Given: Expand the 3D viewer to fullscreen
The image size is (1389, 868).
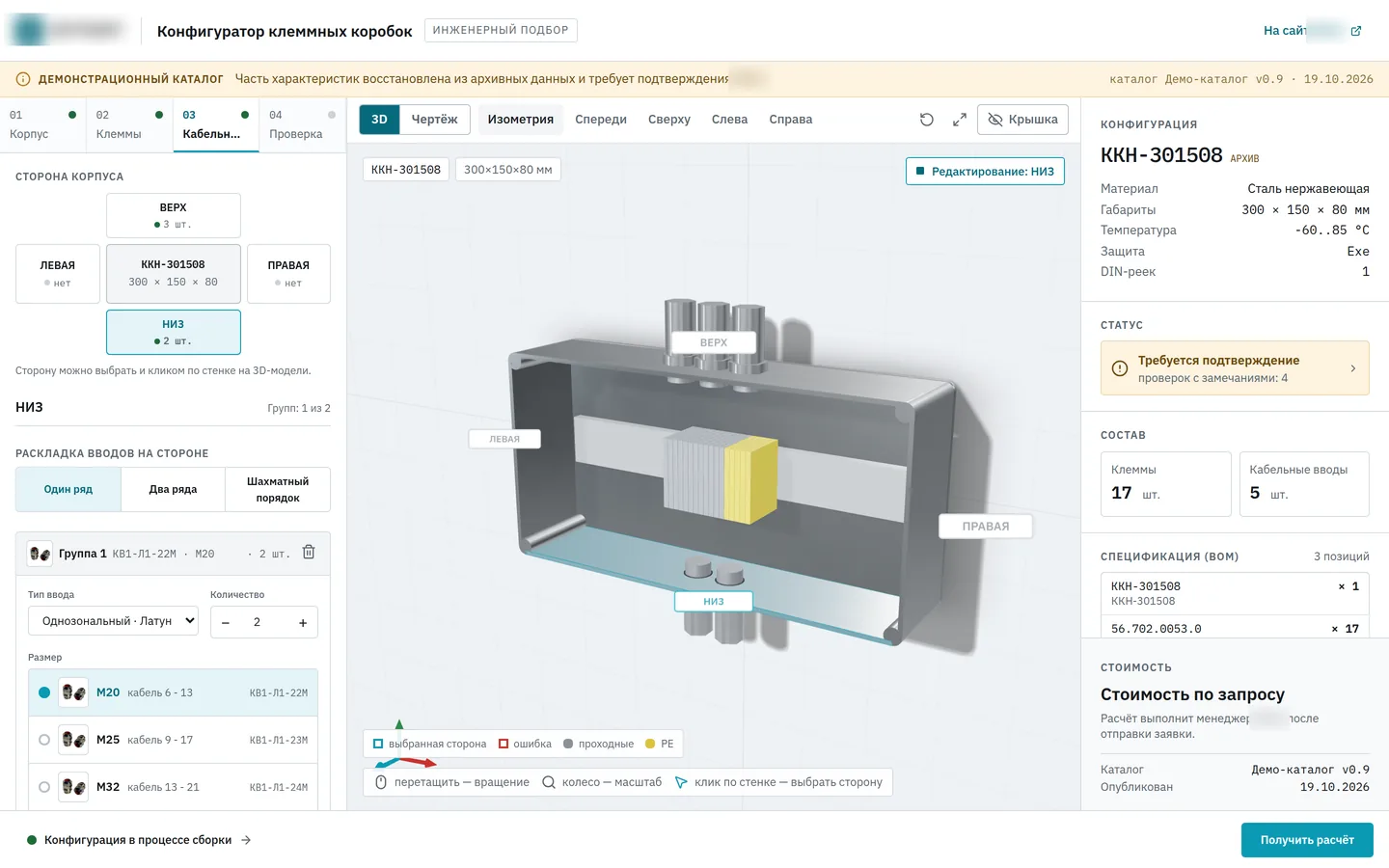Looking at the screenshot, I should (x=960, y=120).
